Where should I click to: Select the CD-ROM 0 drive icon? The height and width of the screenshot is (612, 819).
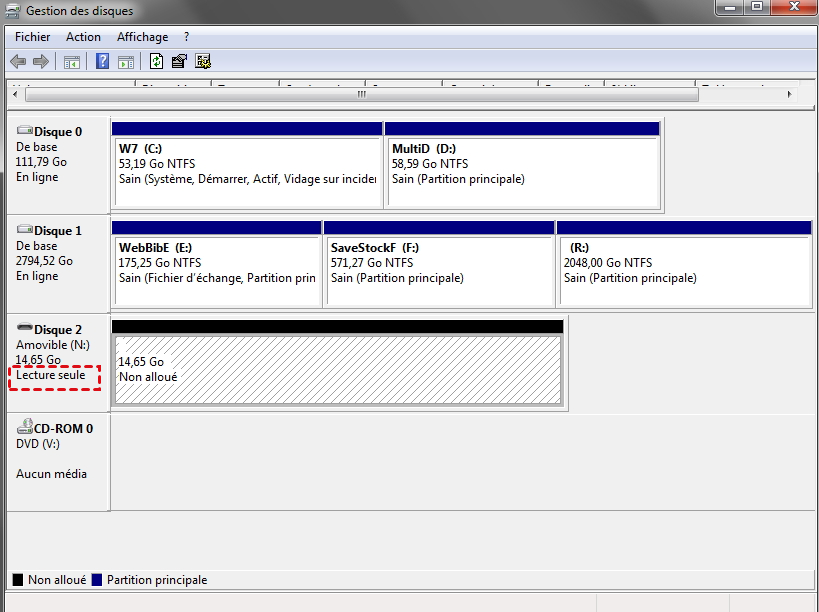click(x=25, y=427)
